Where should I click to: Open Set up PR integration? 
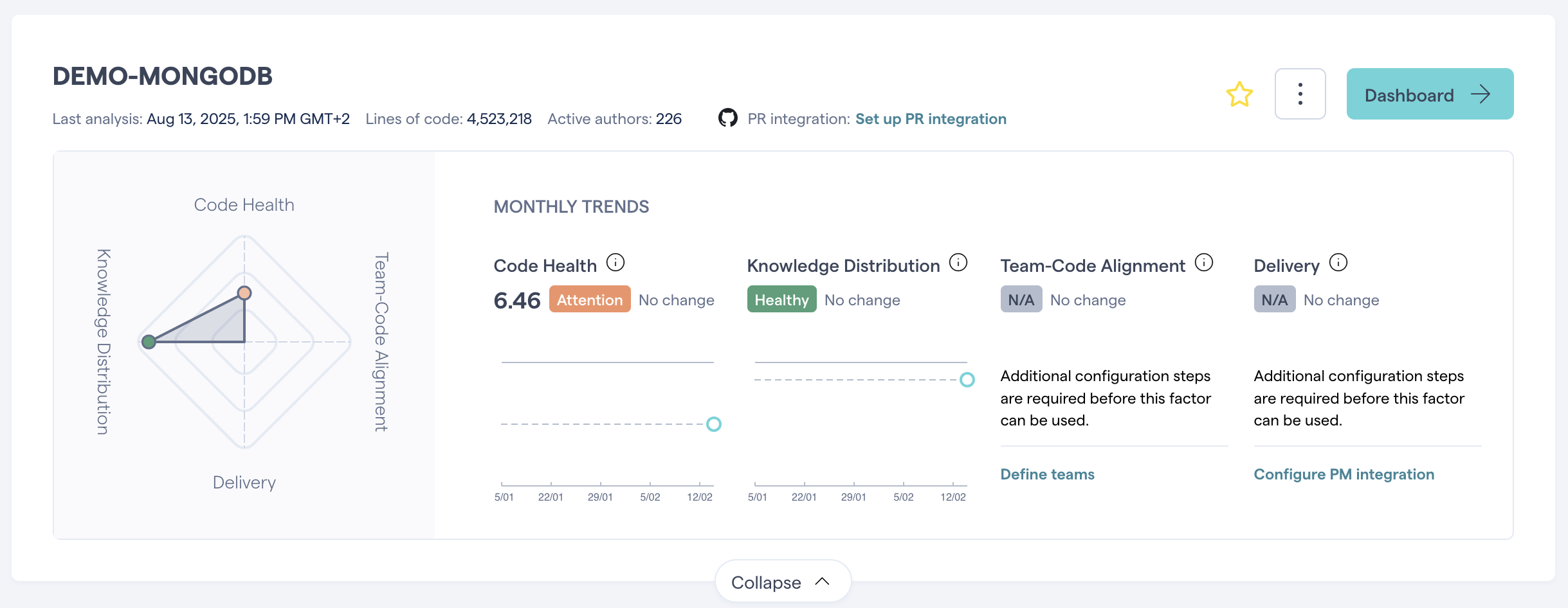(931, 118)
